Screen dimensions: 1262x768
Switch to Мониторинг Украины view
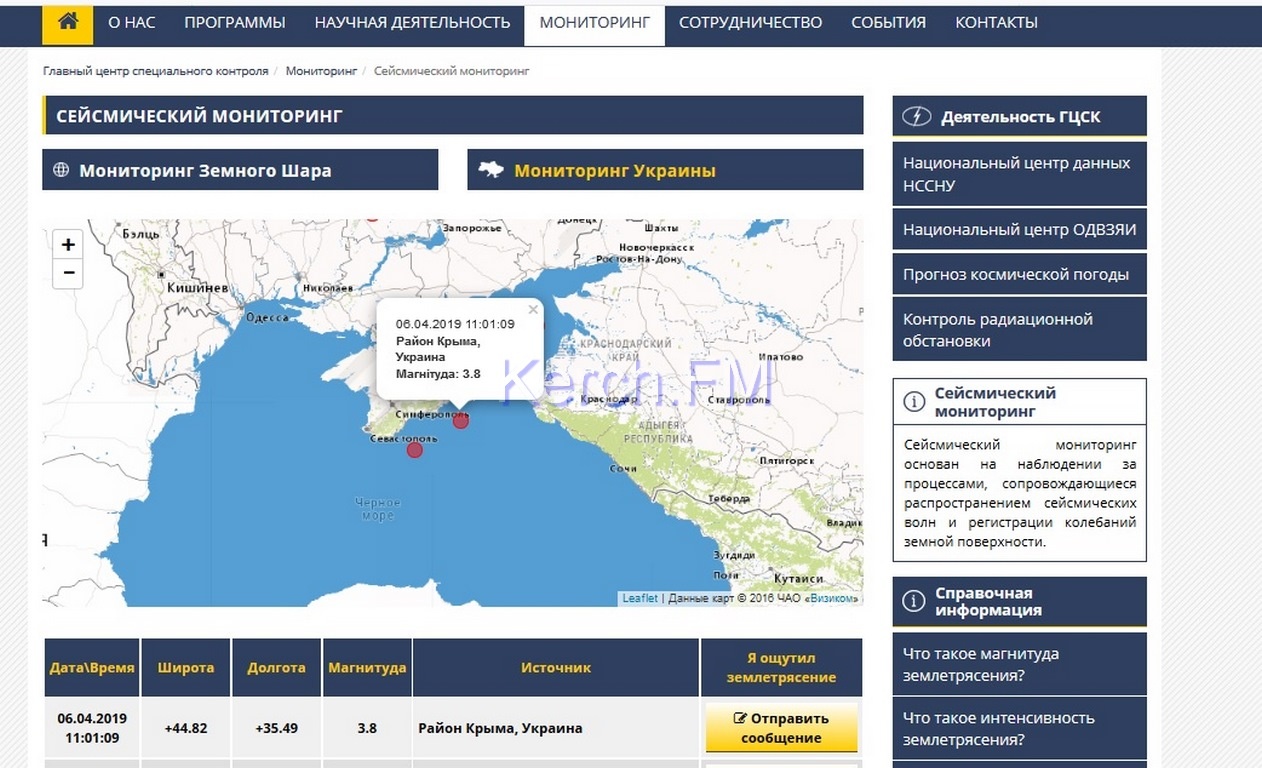[665, 170]
